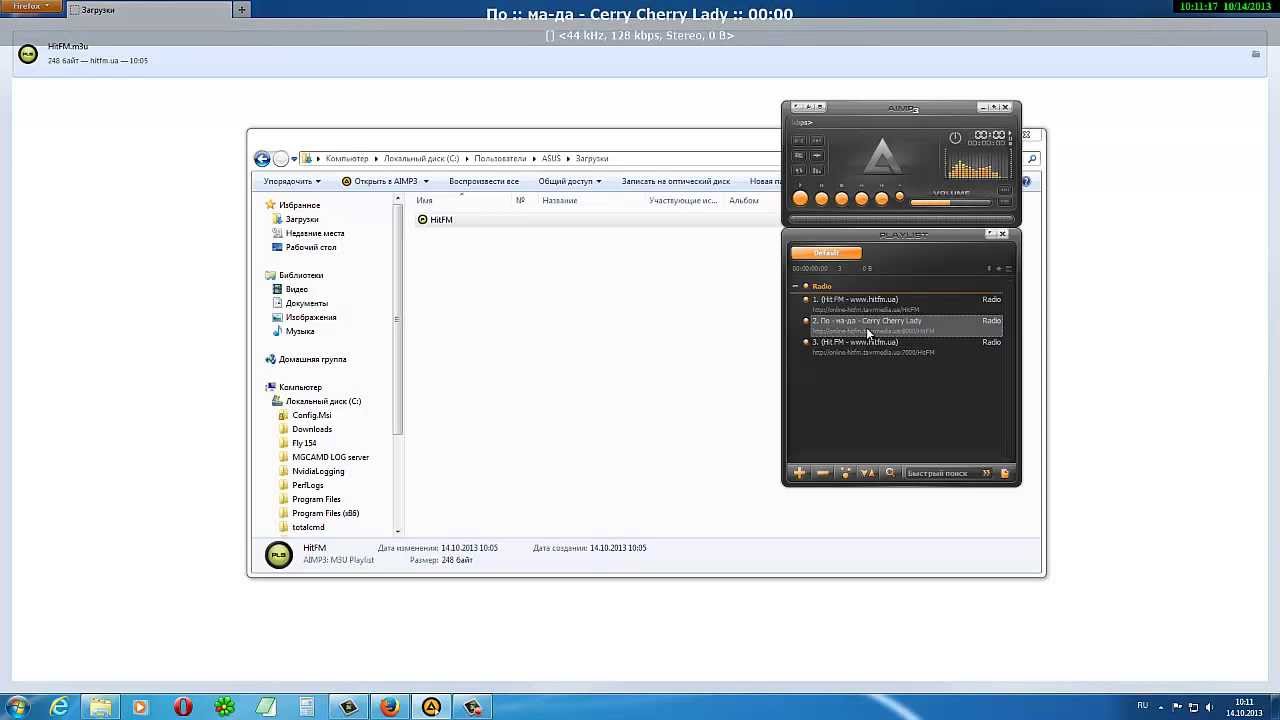Open the Видео library
The height and width of the screenshot is (720, 1280).
click(296, 289)
